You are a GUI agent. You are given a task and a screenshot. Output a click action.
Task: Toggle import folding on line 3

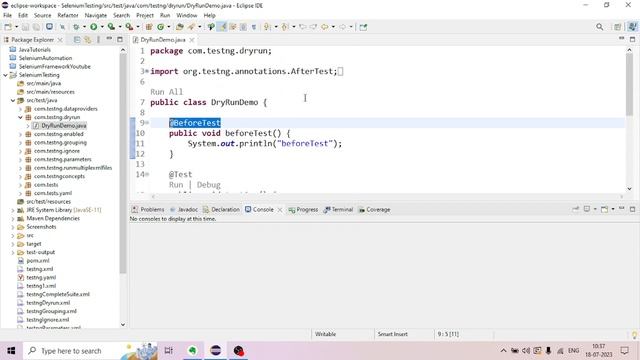147,71
